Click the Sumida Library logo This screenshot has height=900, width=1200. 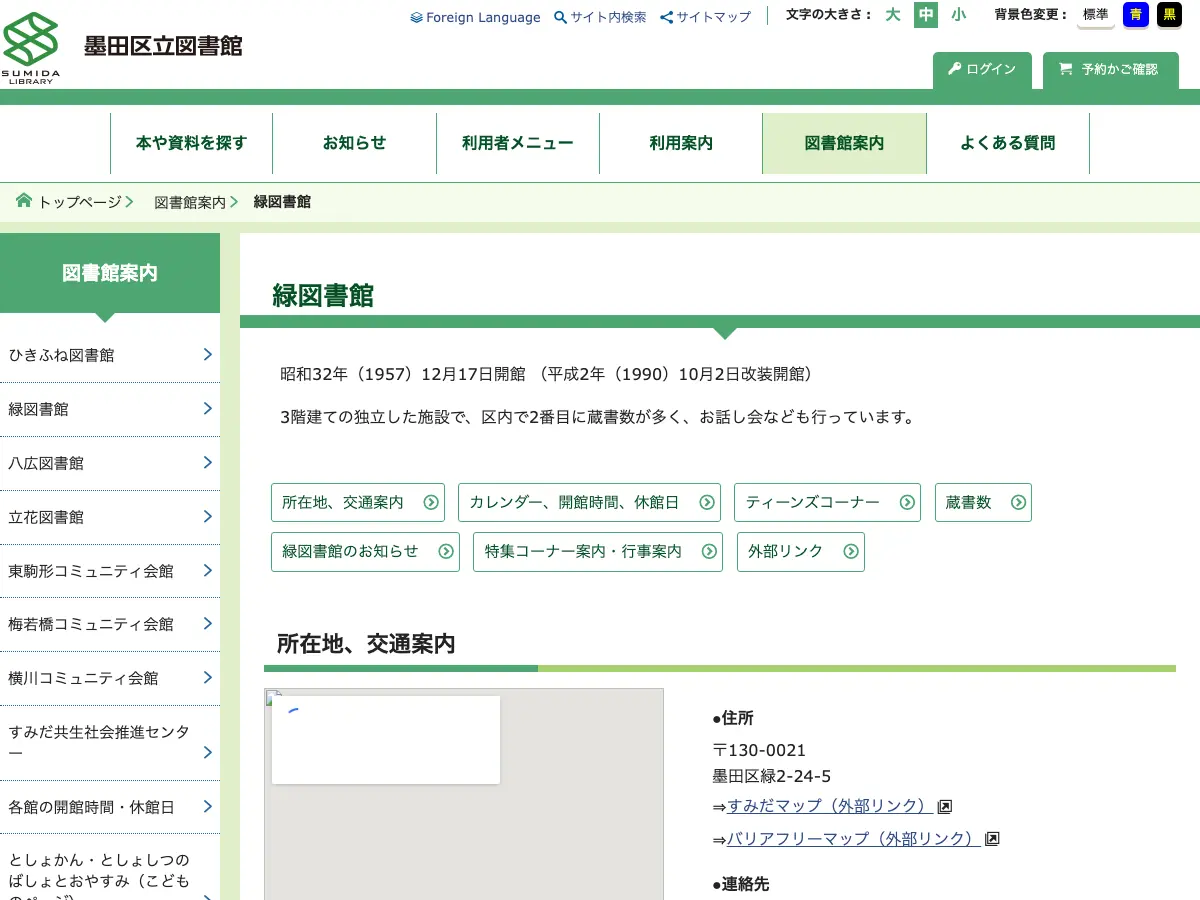[x=31, y=48]
